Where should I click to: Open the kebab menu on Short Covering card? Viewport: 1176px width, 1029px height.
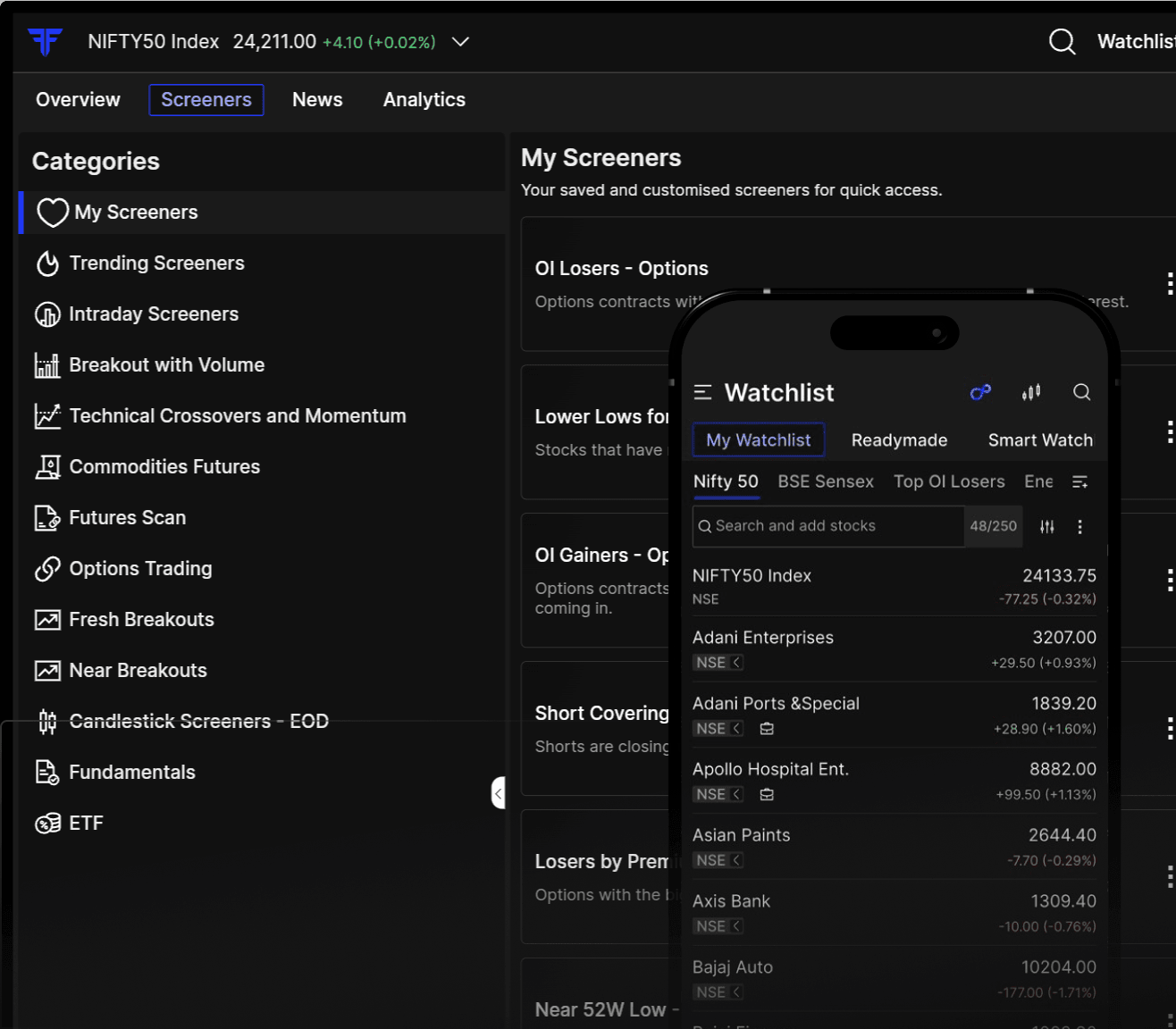coord(1170,729)
